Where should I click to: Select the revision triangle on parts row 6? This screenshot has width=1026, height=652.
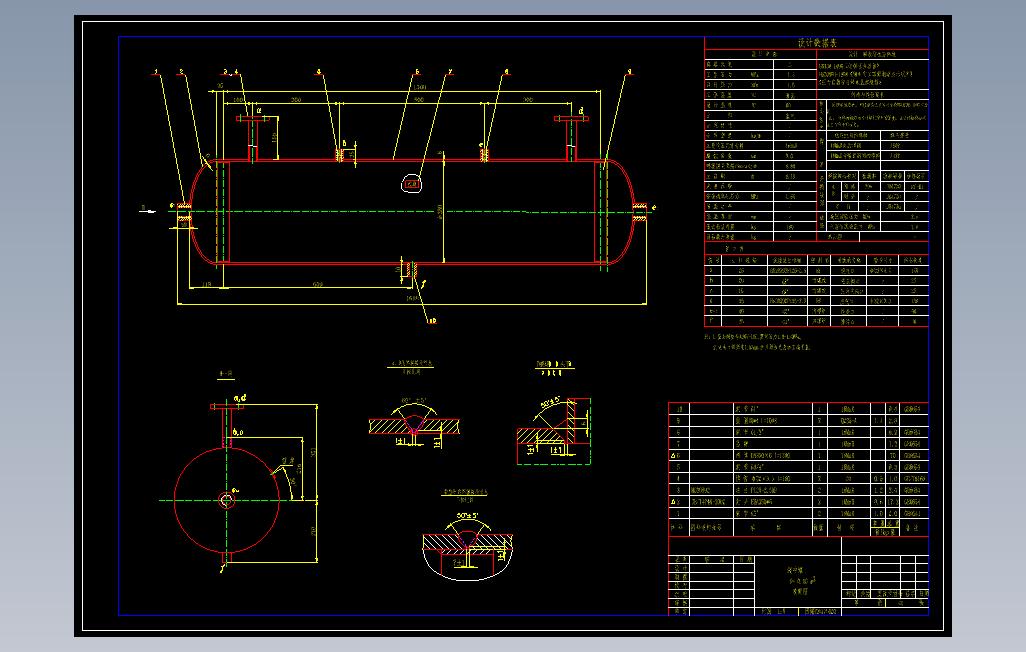tap(673, 456)
